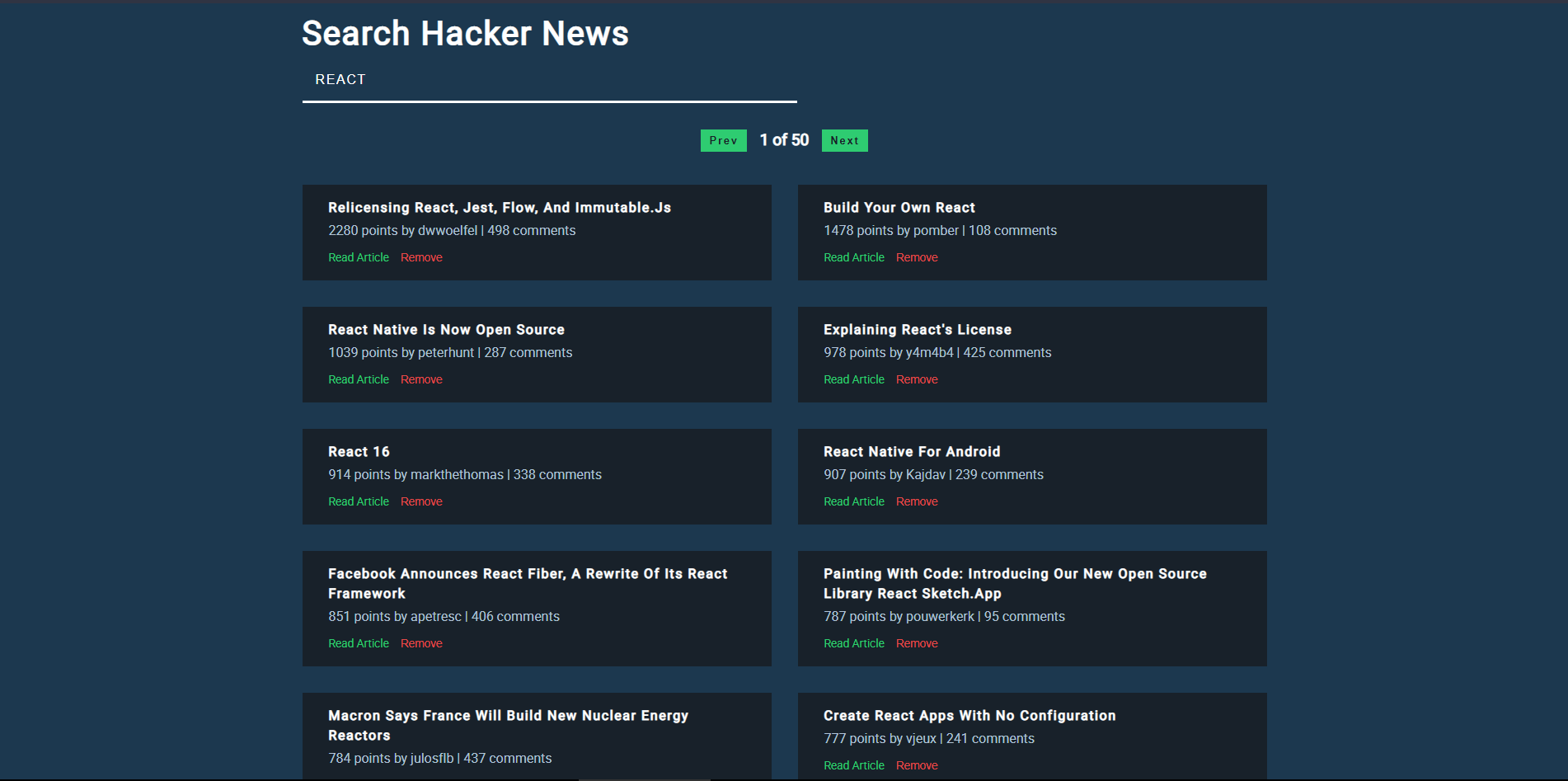Image resolution: width=1568 pixels, height=781 pixels.
Task: Remove Explaining React's License story
Action: (917, 379)
